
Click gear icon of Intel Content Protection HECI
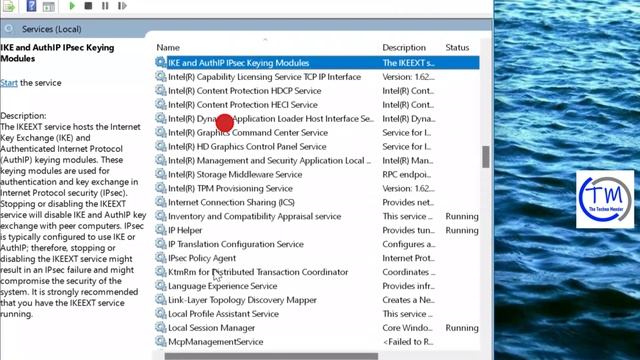coord(160,104)
